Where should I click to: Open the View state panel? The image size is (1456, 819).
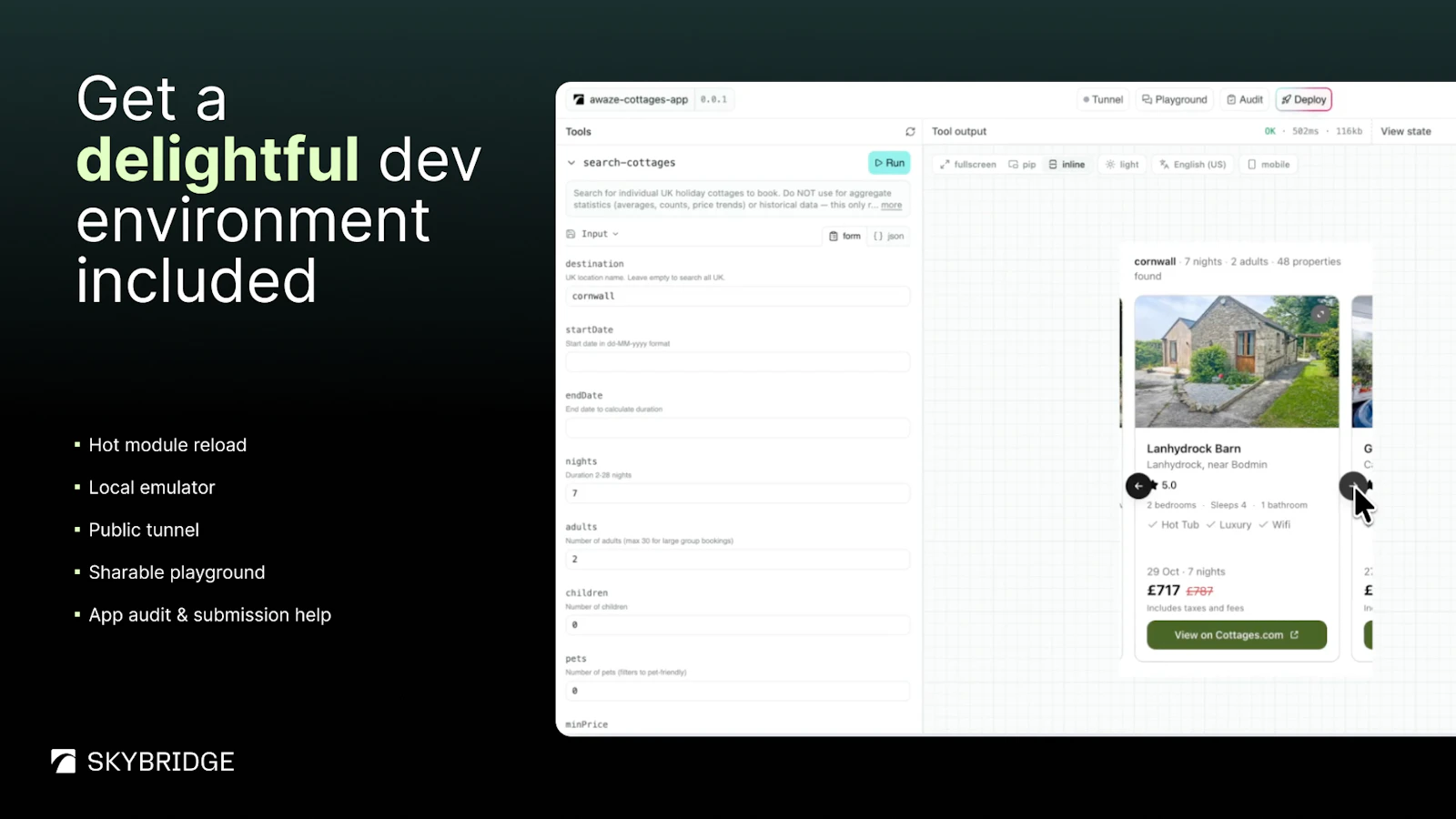click(x=1406, y=132)
